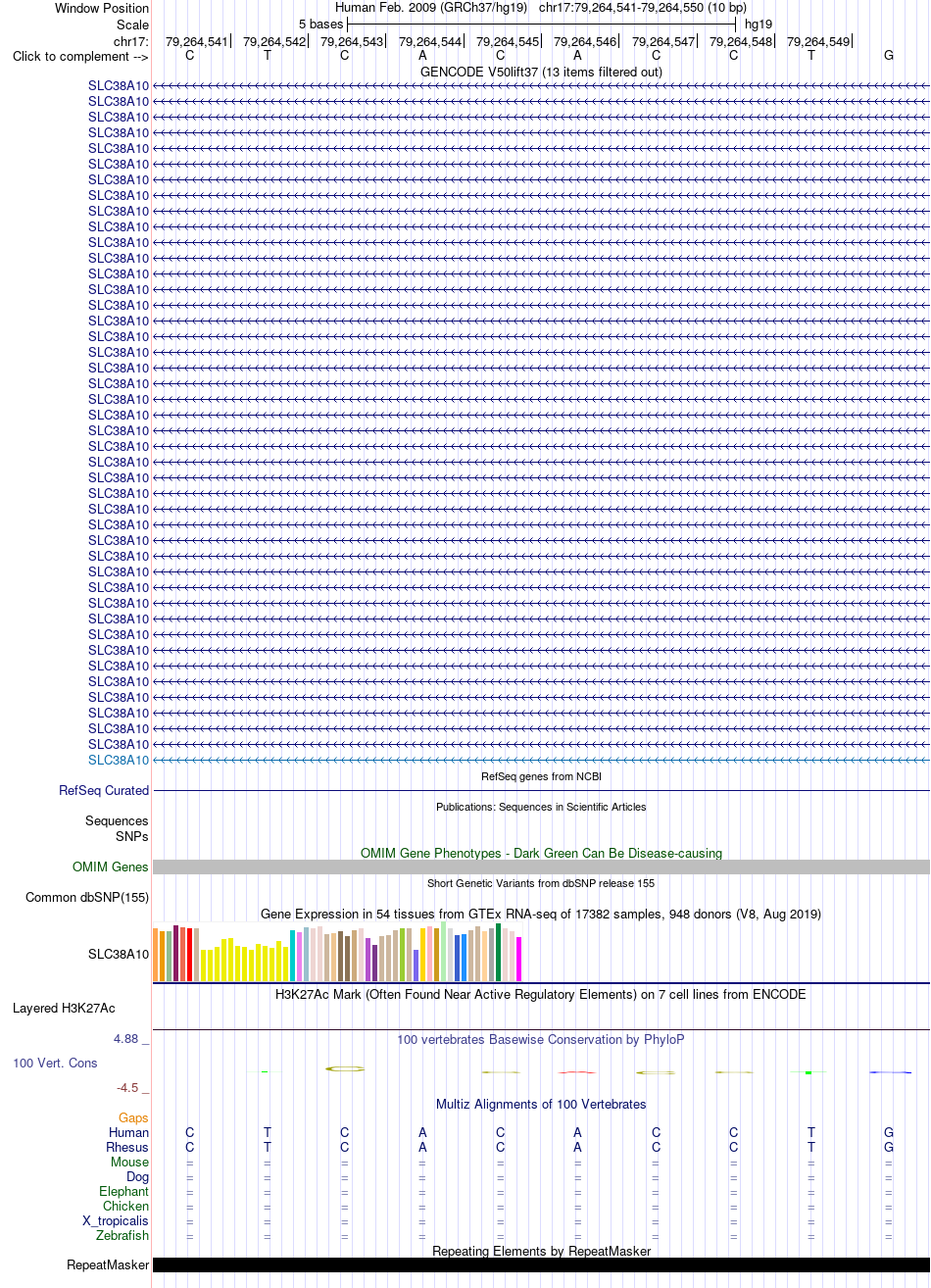
Task: Click the tallest light-green GTEx expression bar
Action: pos(444,951)
